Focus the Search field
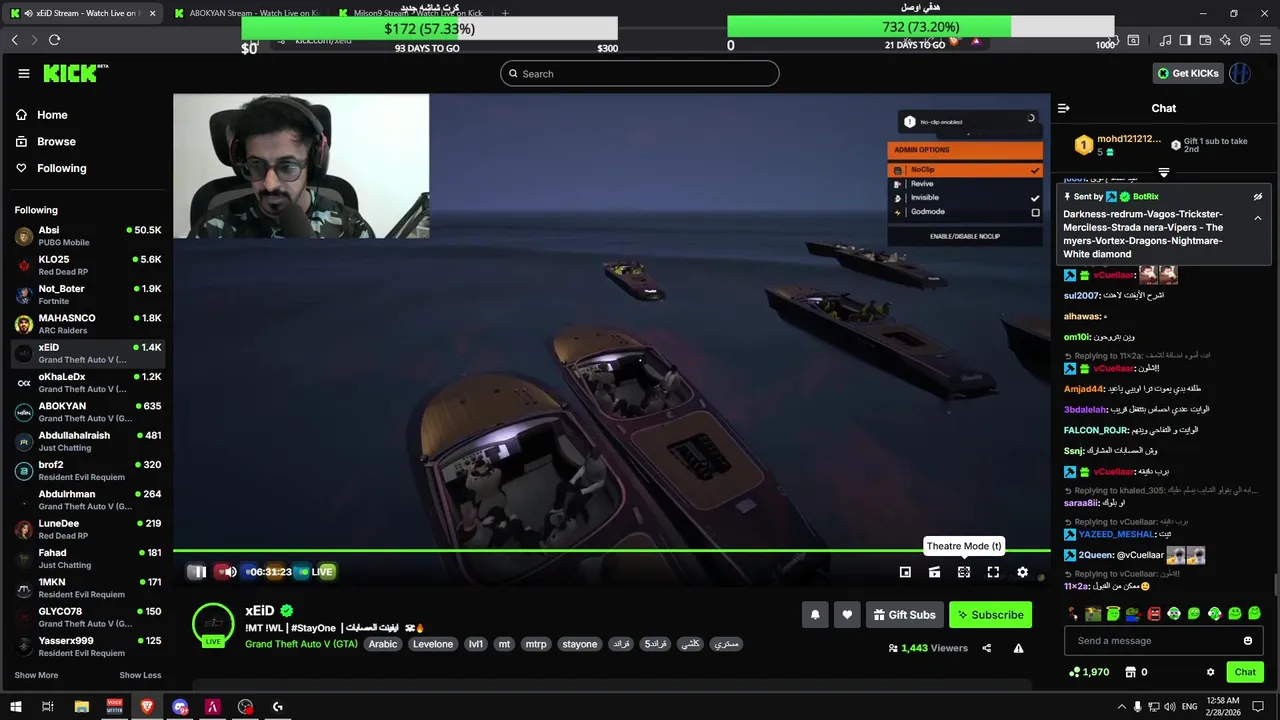 (640, 73)
